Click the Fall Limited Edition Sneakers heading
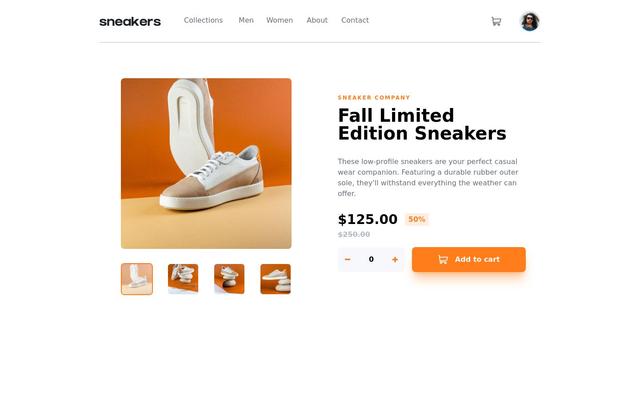Screen dimensions: 640x400 point(422,124)
